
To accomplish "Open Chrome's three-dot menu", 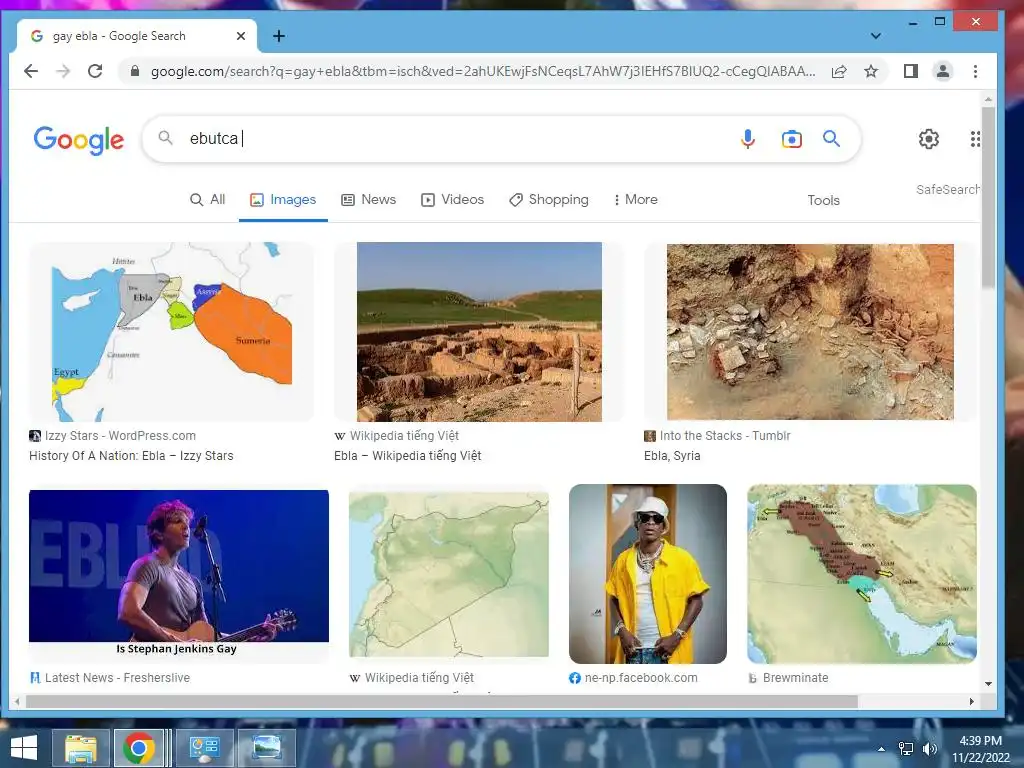I will pos(975,71).
